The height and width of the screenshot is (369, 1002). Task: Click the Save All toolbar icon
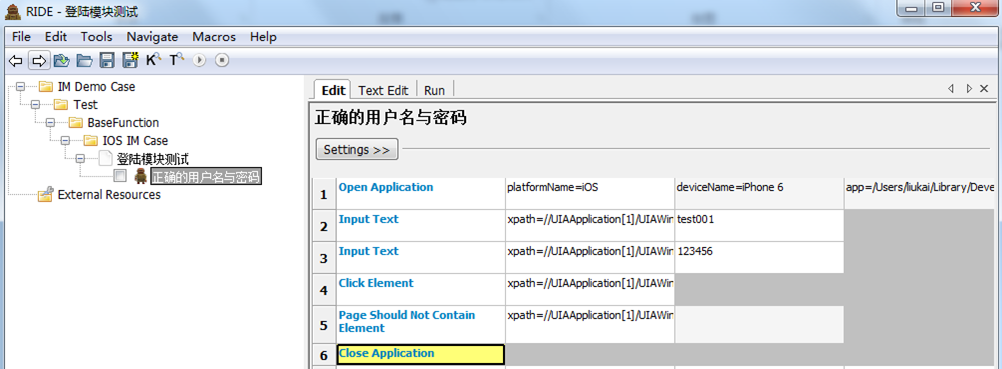click(130, 61)
